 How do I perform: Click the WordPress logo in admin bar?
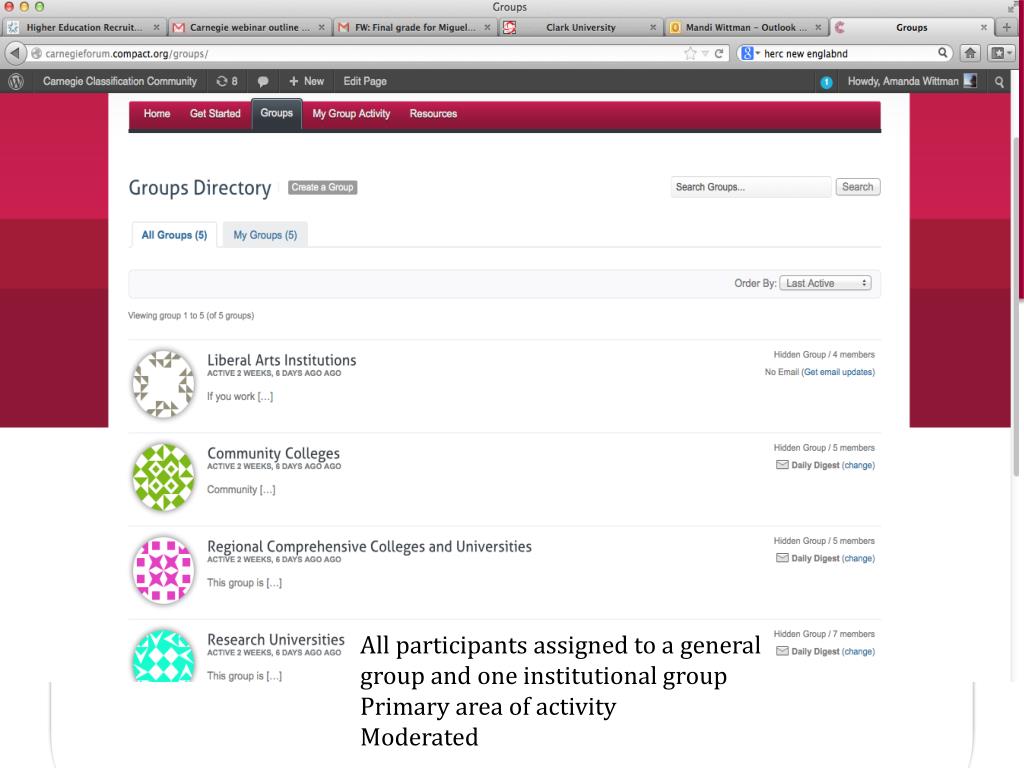(x=16, y=82)
